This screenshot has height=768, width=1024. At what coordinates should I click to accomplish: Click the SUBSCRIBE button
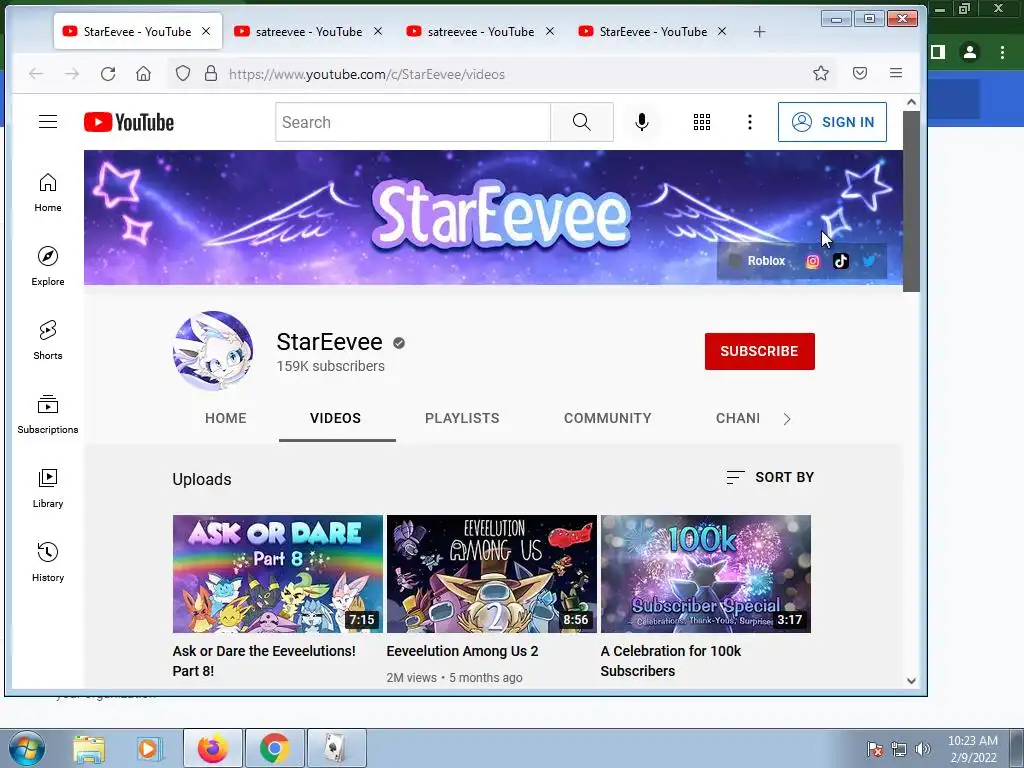tap(760, 351)
